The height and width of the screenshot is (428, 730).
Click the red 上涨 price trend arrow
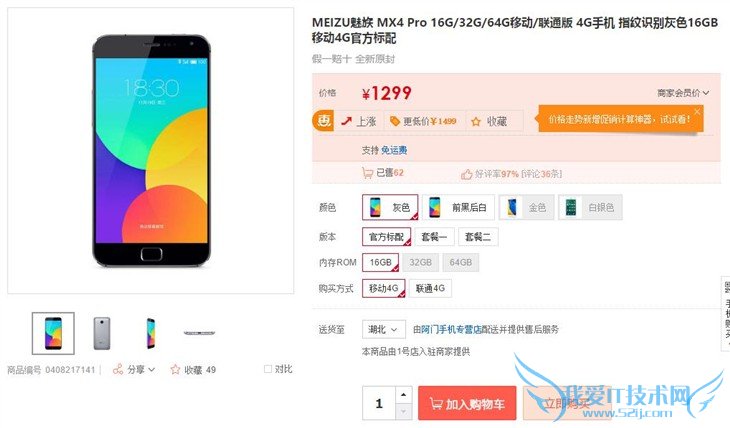coord(346,121)
